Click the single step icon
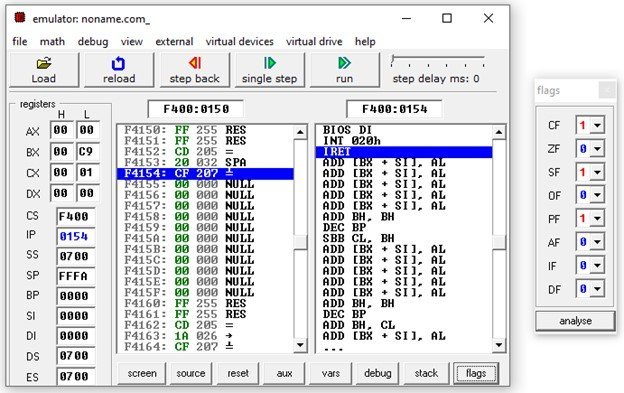624x393 pixels. click(269, 63)
